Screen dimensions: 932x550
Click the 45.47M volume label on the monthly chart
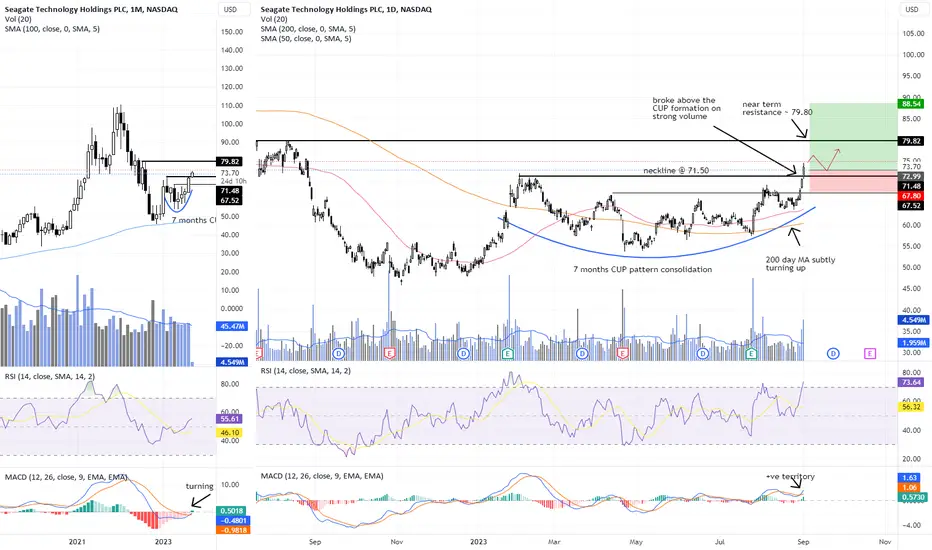pos(232,326)
